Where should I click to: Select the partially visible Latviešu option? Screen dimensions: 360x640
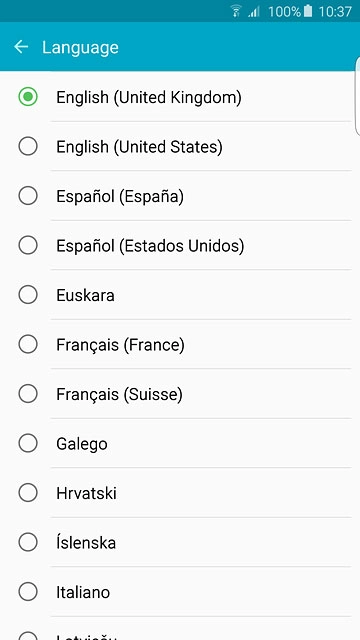180,632
